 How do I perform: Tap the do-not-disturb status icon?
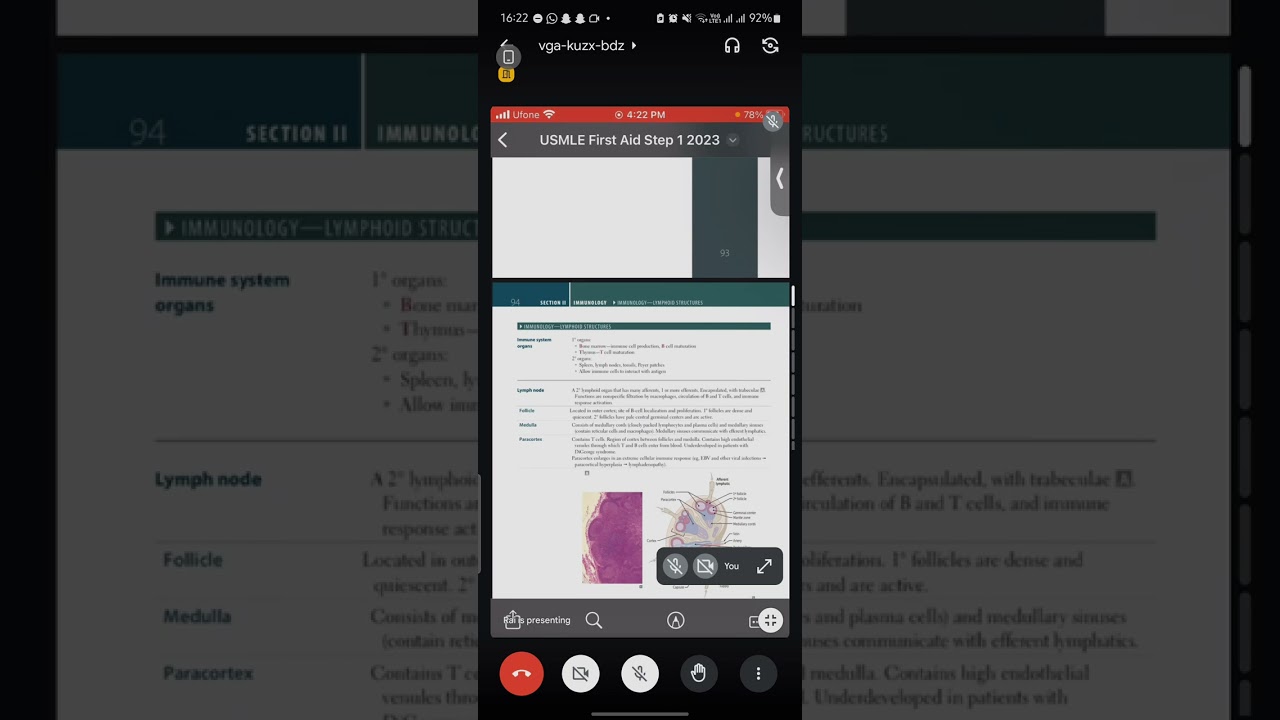[538, 19]
